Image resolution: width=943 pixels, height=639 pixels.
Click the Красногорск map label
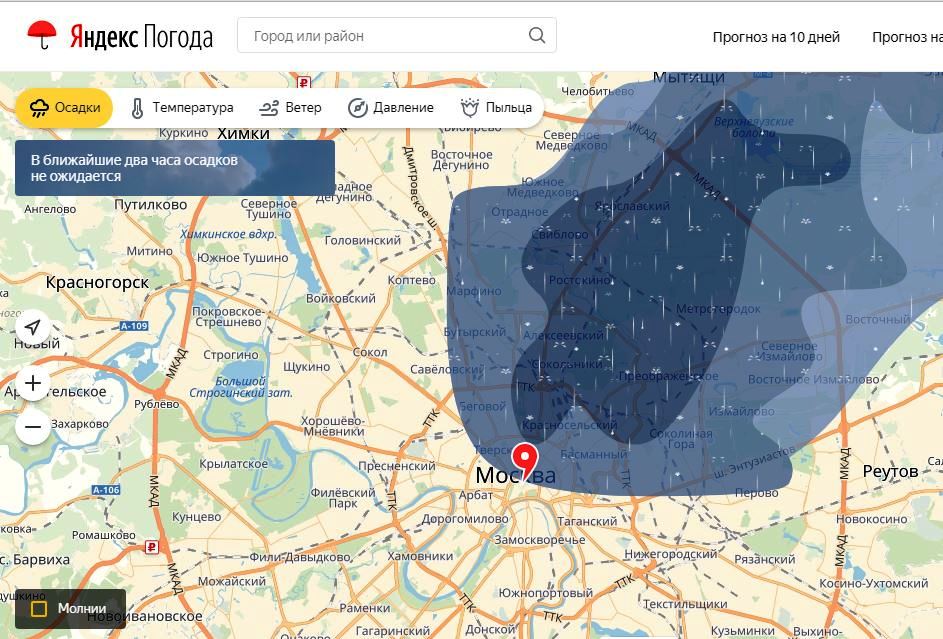tap(97, 283)
